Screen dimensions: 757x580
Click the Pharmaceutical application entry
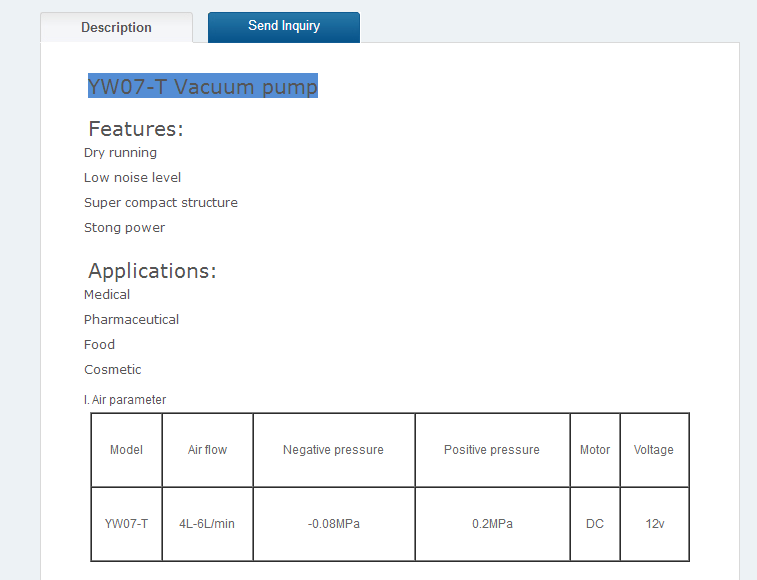click(x=131, y=320)
